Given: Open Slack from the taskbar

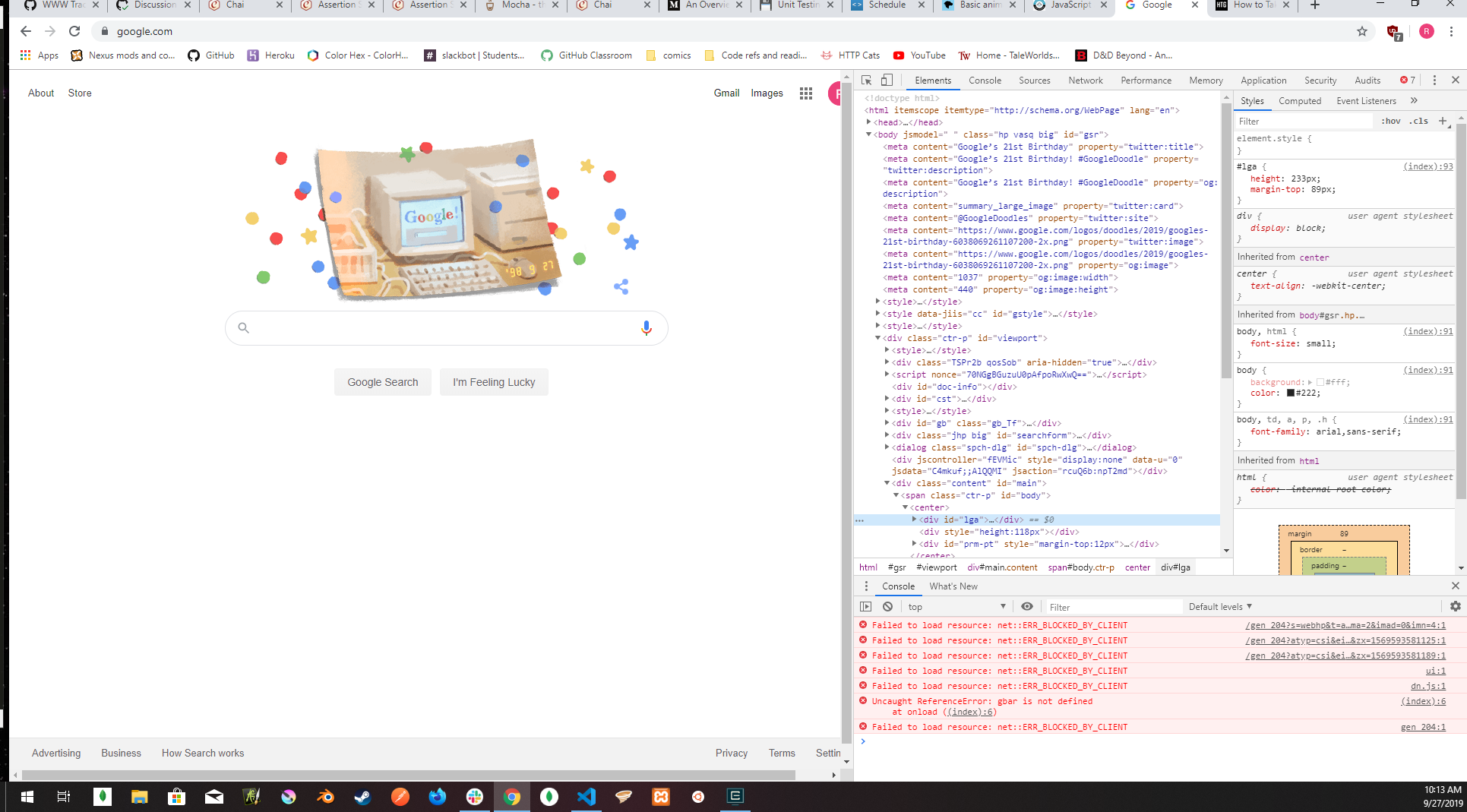Looking at the screenshot, I should point(475,796).
